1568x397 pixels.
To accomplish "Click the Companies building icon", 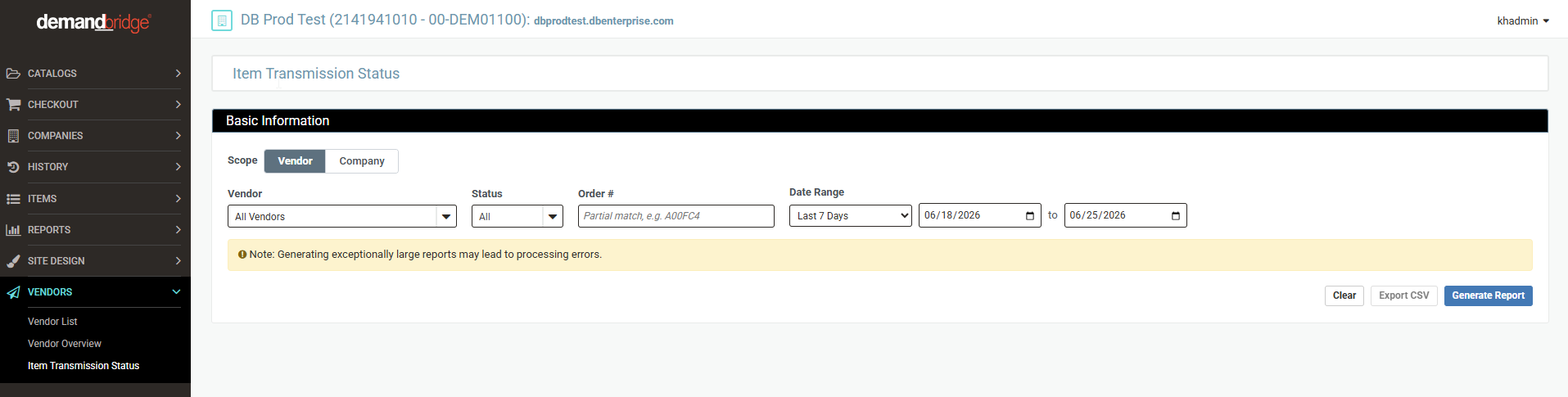I will click(x=13, y=136).
